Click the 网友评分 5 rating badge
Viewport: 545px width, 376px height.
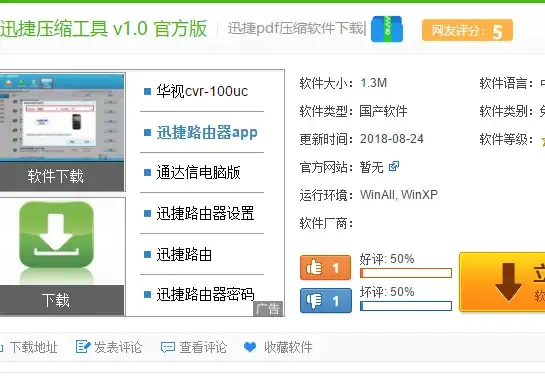467,31
